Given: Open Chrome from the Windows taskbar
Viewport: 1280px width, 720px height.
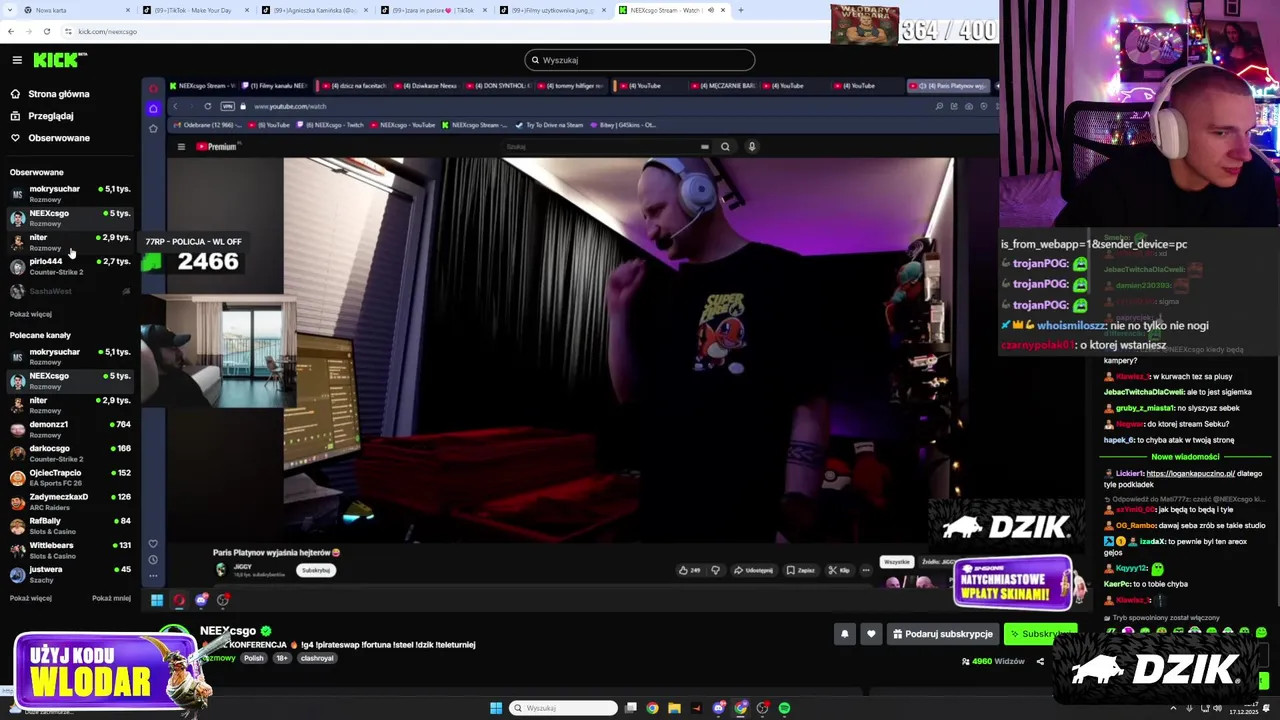Looking at the screenshot, I should click(x=652, y=708).
